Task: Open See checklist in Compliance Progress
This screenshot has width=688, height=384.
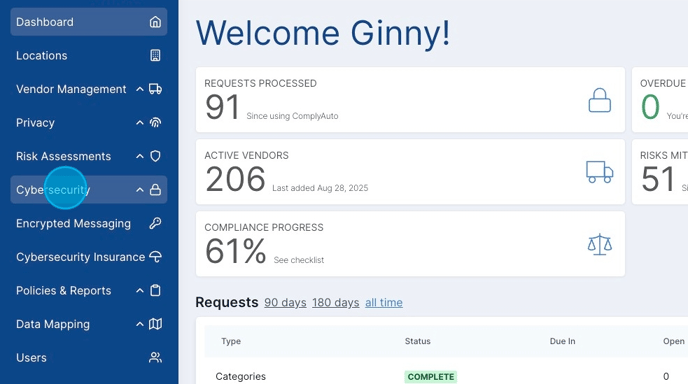Action: (299, 260)
